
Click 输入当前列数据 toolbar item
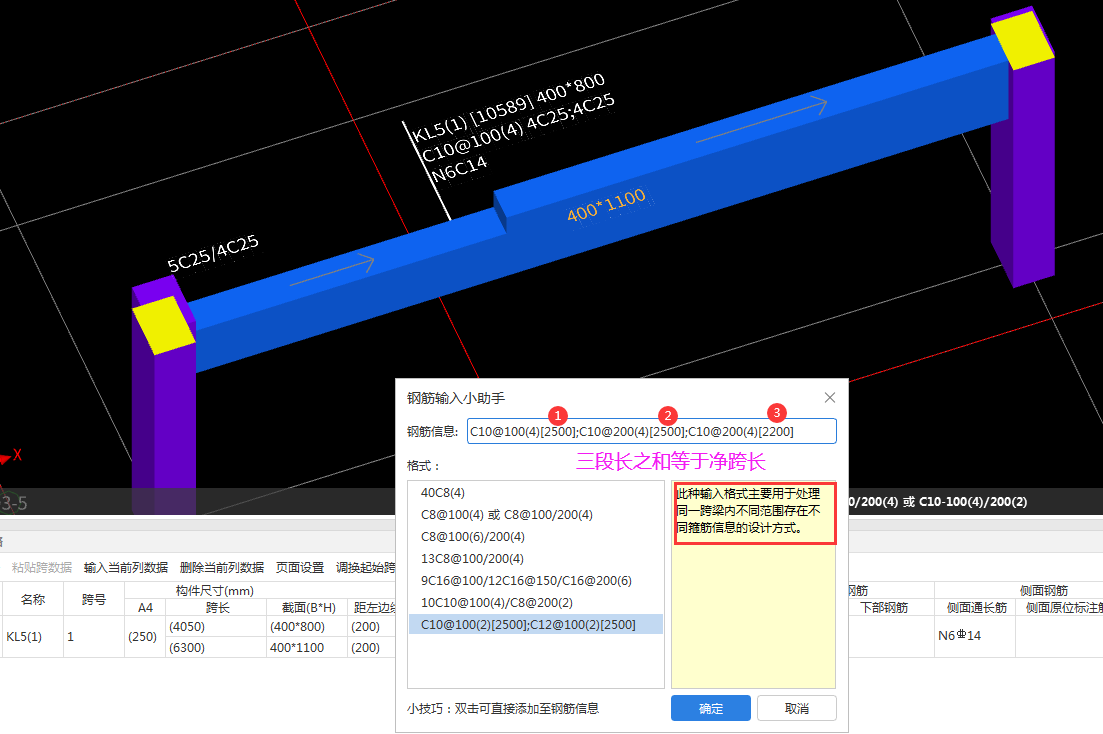coord(126,567)
